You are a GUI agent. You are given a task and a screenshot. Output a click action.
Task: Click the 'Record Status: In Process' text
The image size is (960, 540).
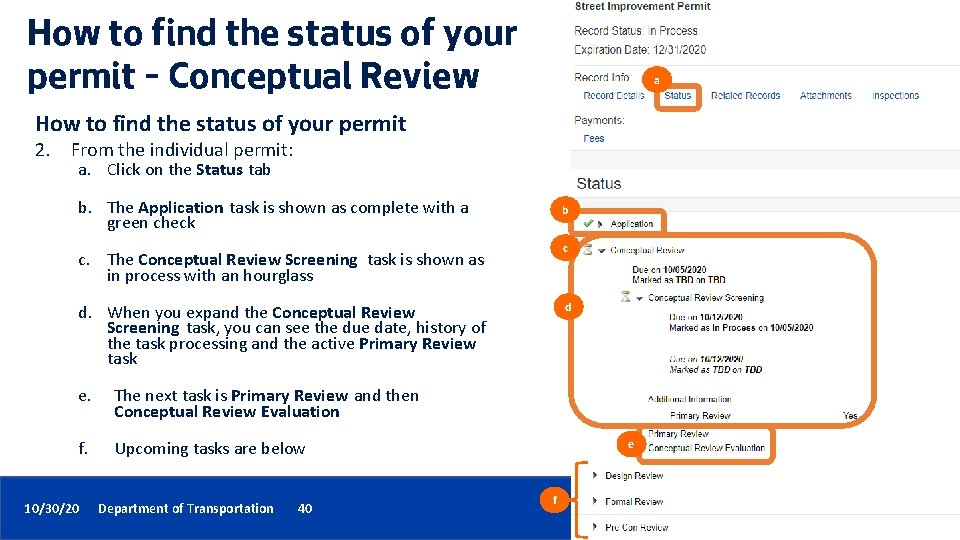click(x=636, y=31)
